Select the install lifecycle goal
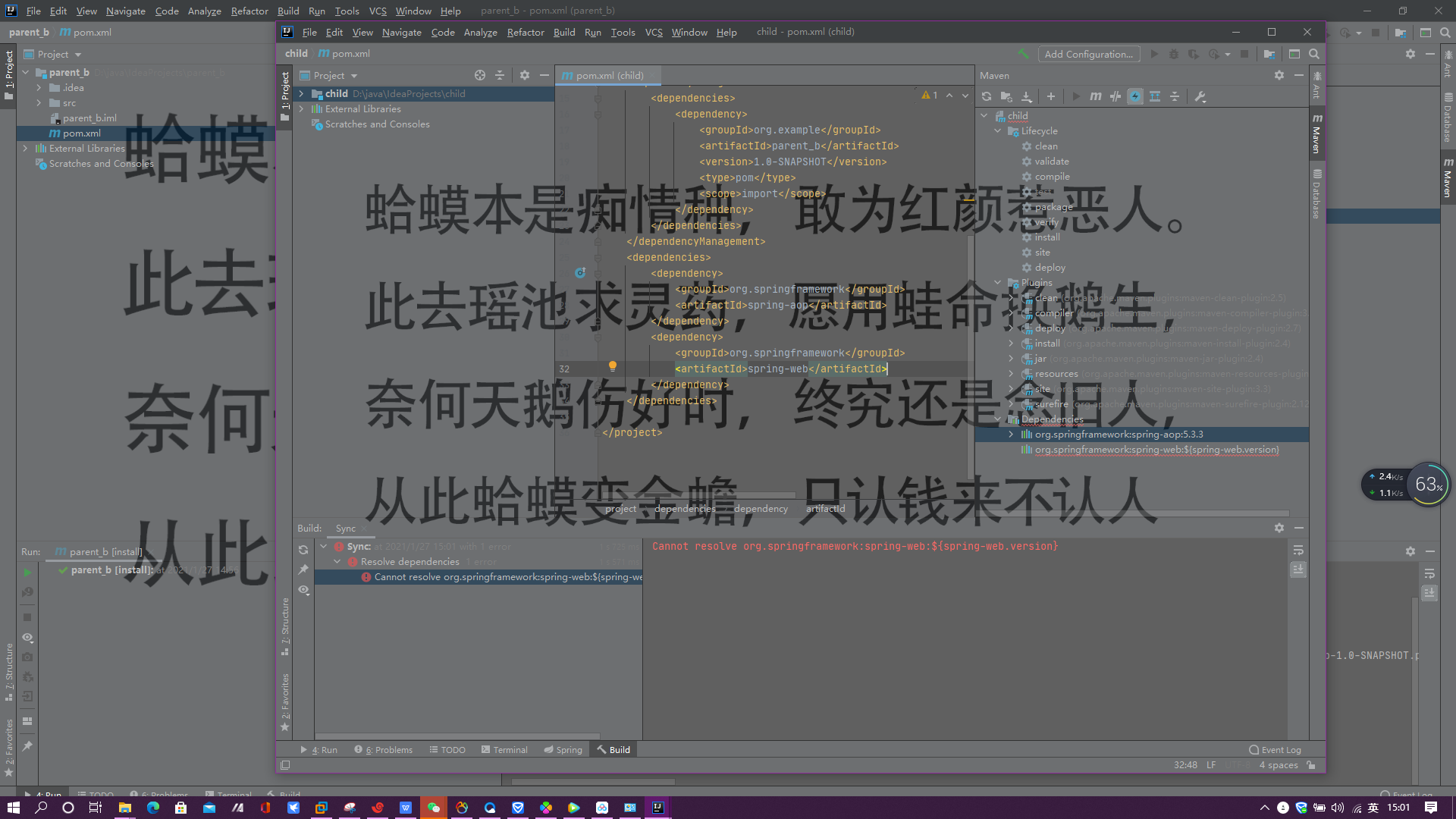The height and width of the screenshot is (819, 1456). [x=1047, y=237]
